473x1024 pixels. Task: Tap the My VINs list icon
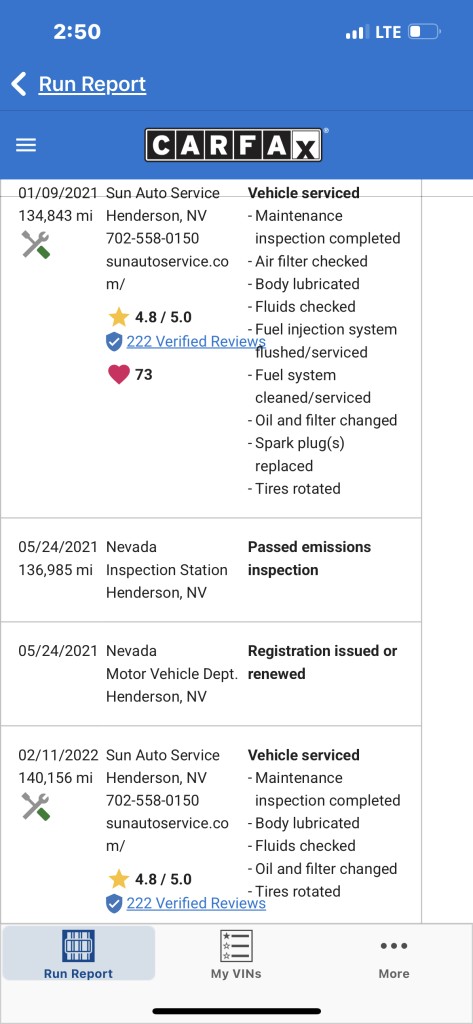tap(236, 946)
